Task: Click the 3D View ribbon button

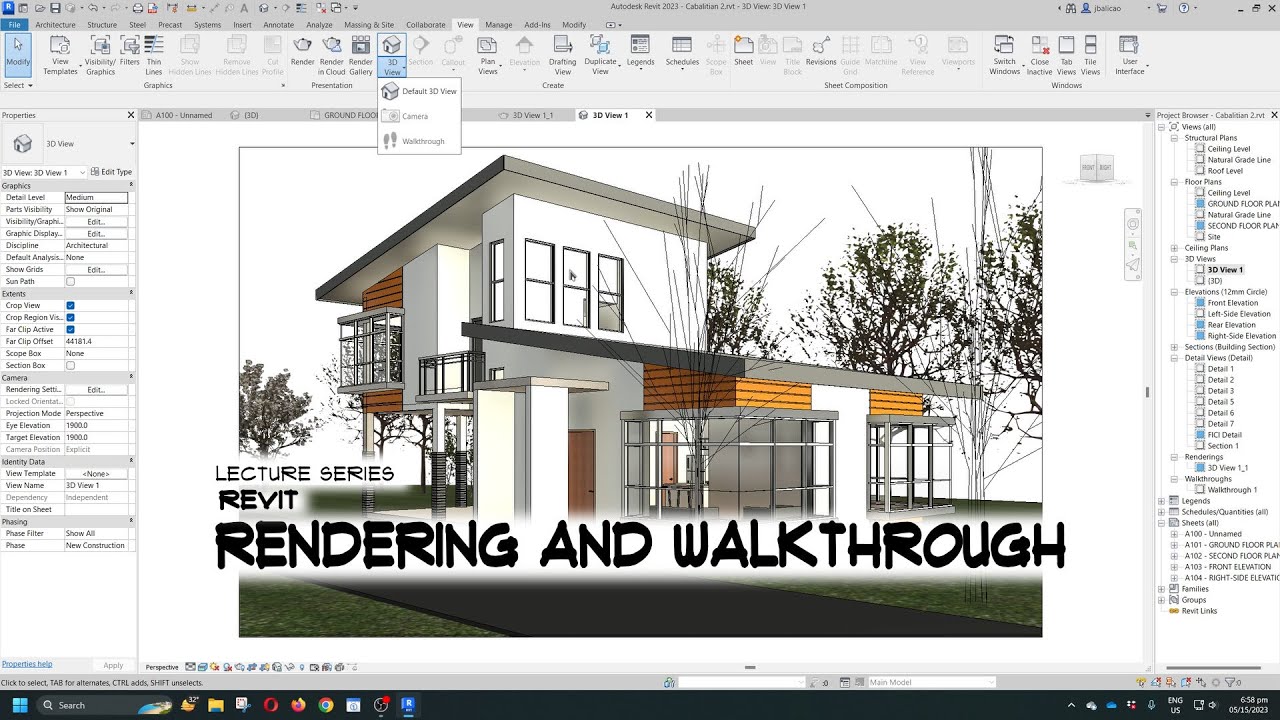Action: [x=392, y=55]
